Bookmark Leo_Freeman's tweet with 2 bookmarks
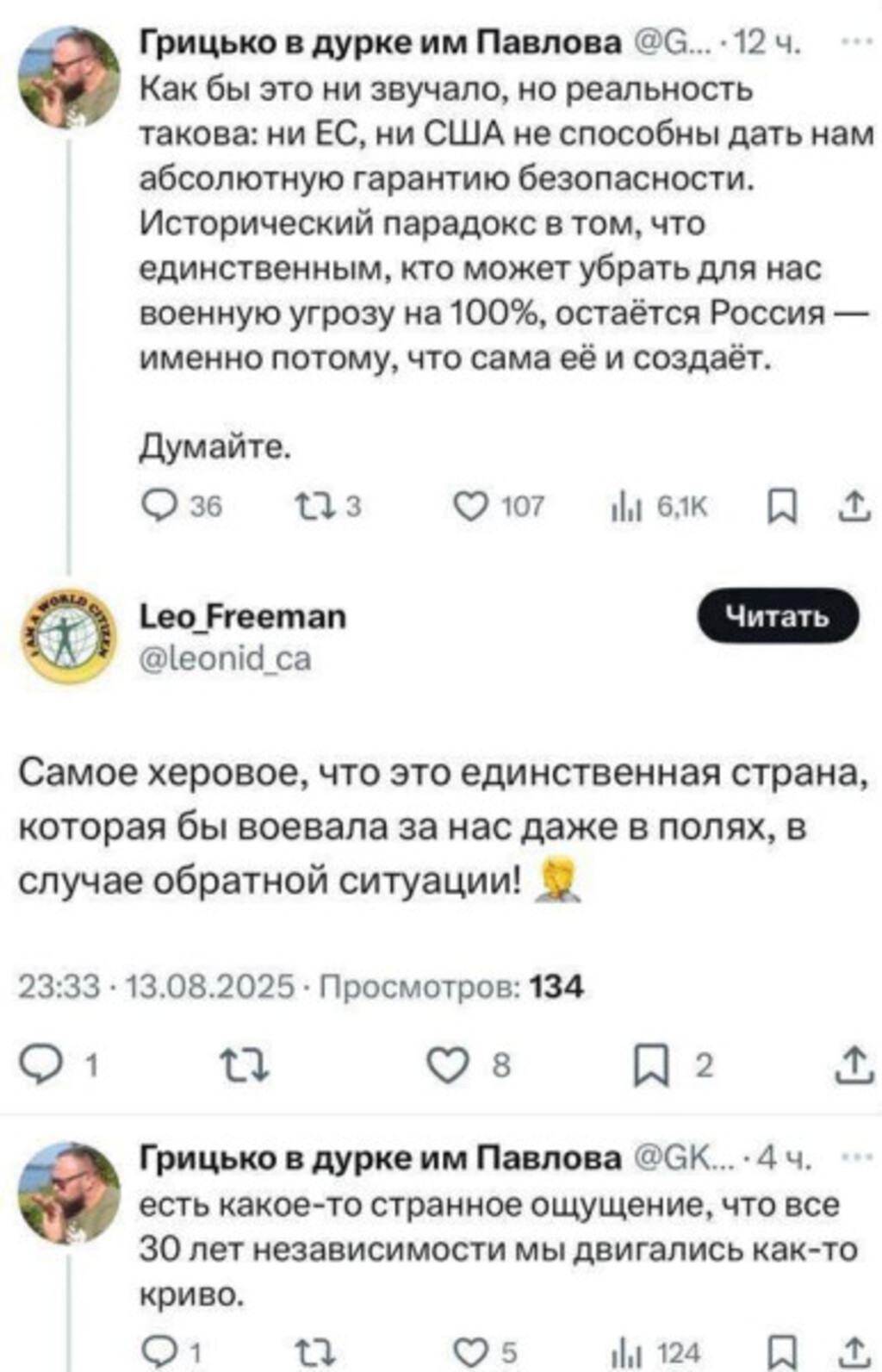The width and height of the screenshot is (882, 1372). coord(649,1068)
